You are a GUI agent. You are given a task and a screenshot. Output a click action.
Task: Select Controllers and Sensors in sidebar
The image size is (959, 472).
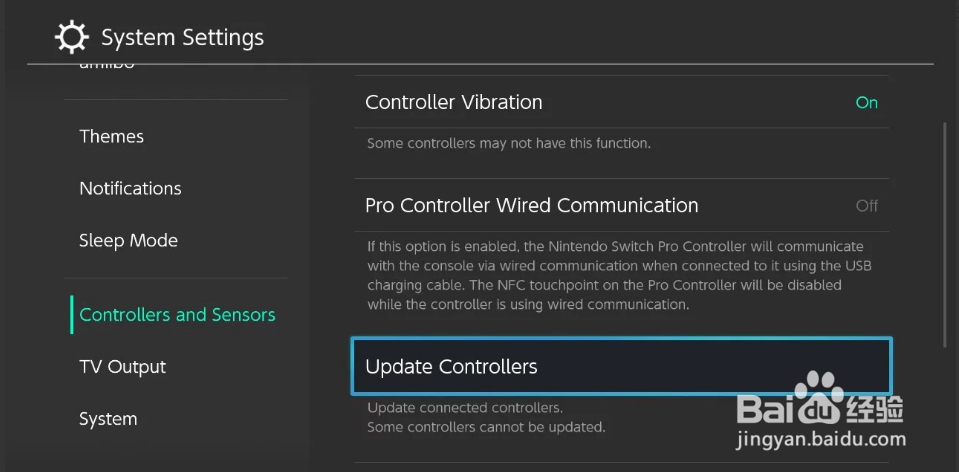pyautogui.click(x=177, y=315)
